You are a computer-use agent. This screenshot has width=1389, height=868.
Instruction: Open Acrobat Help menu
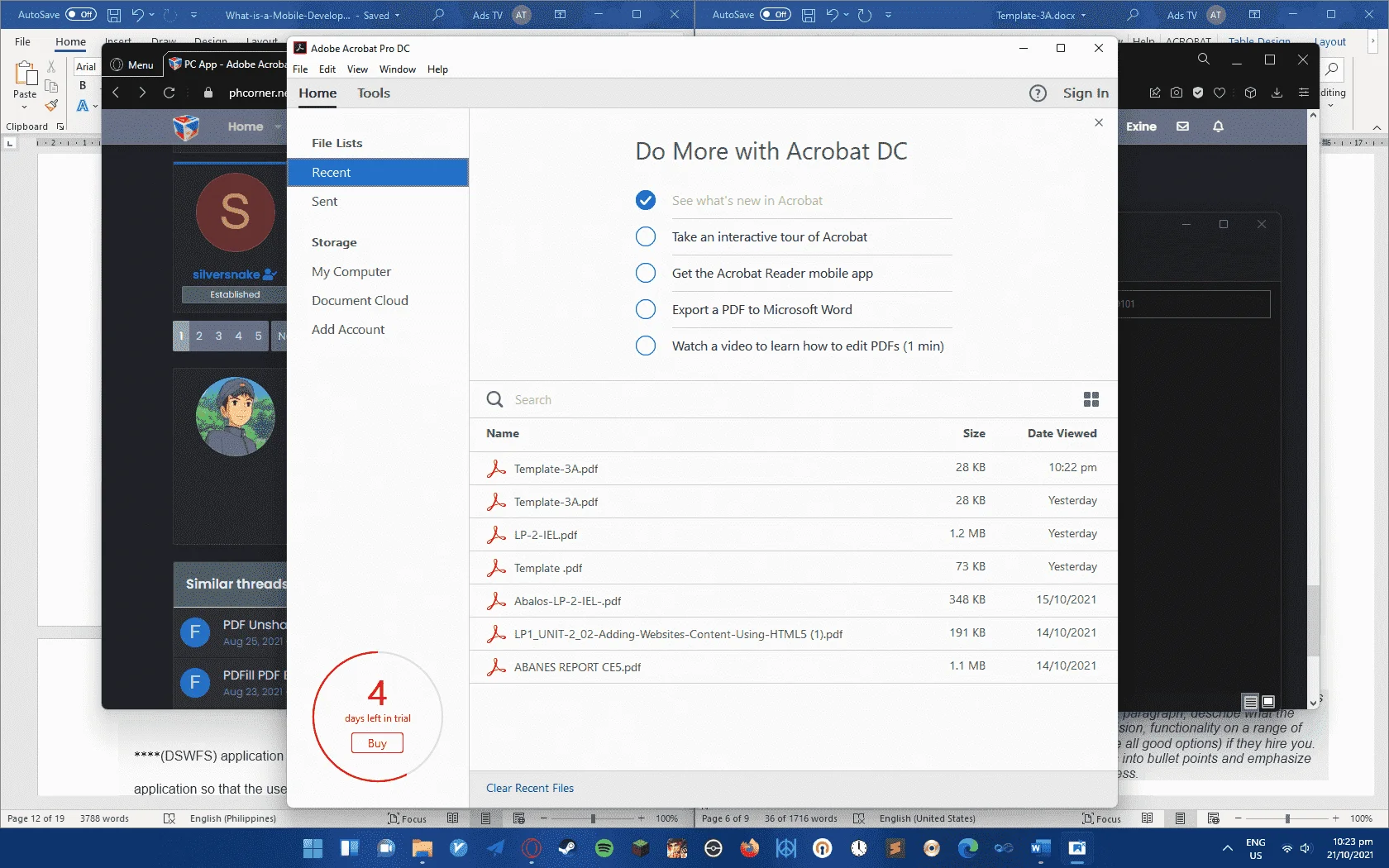click(x=437, y=69)
